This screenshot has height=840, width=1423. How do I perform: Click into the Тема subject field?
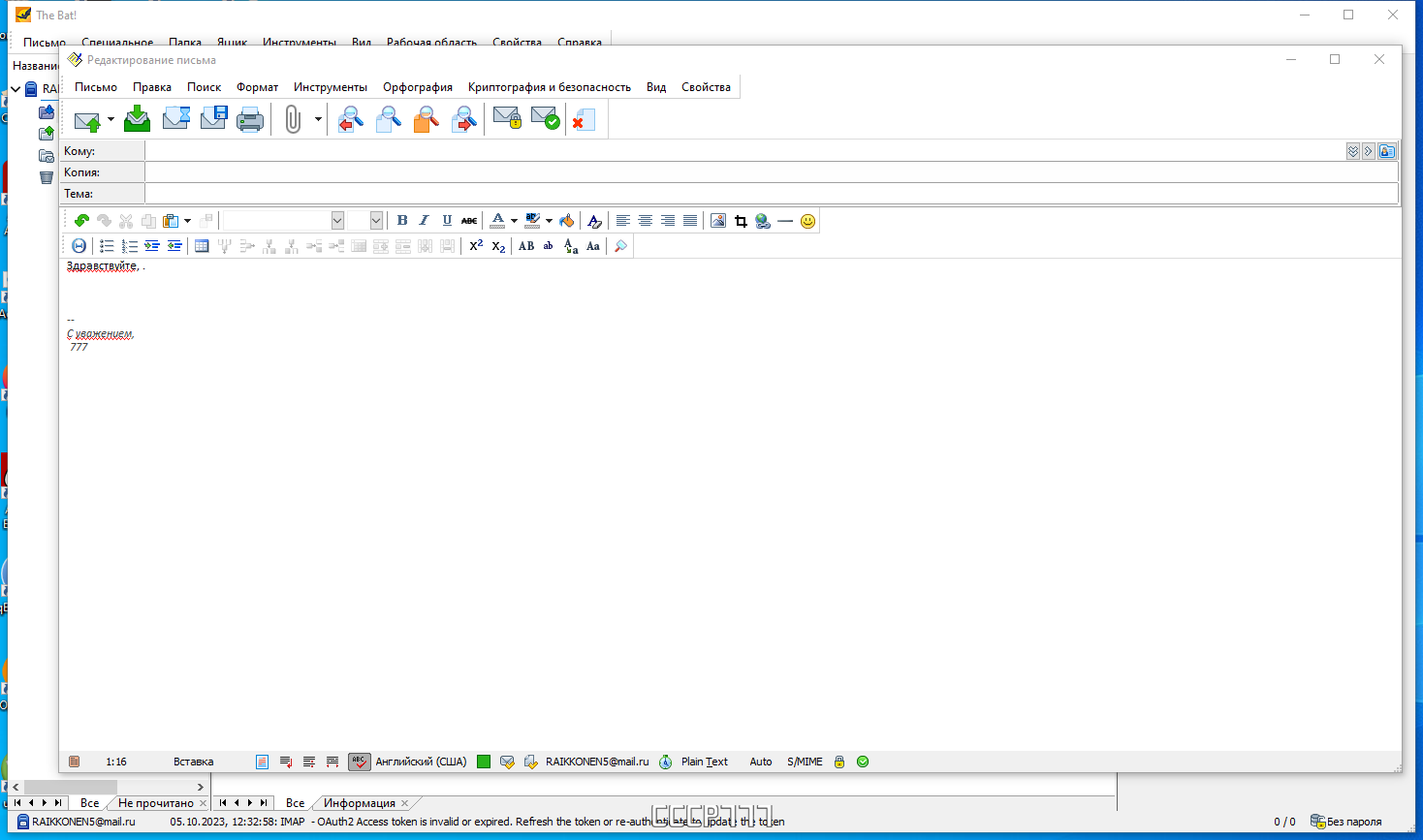click(771, 194)
